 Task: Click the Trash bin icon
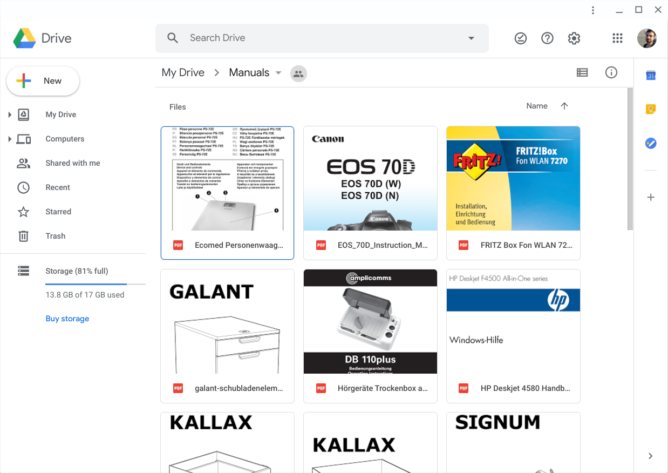[23, 236]
